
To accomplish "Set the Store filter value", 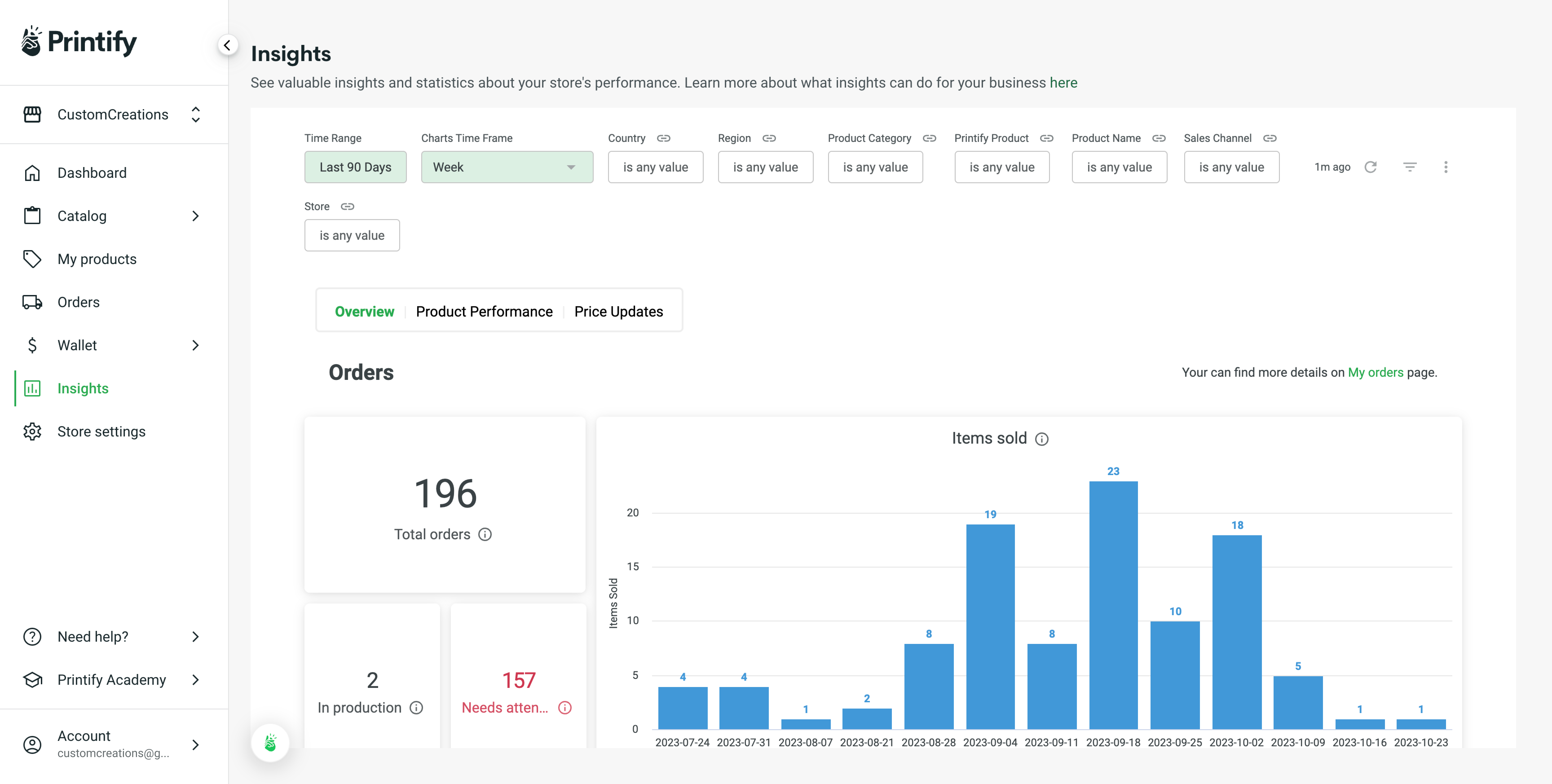I will pyautogui.click(x=352, y=235).
